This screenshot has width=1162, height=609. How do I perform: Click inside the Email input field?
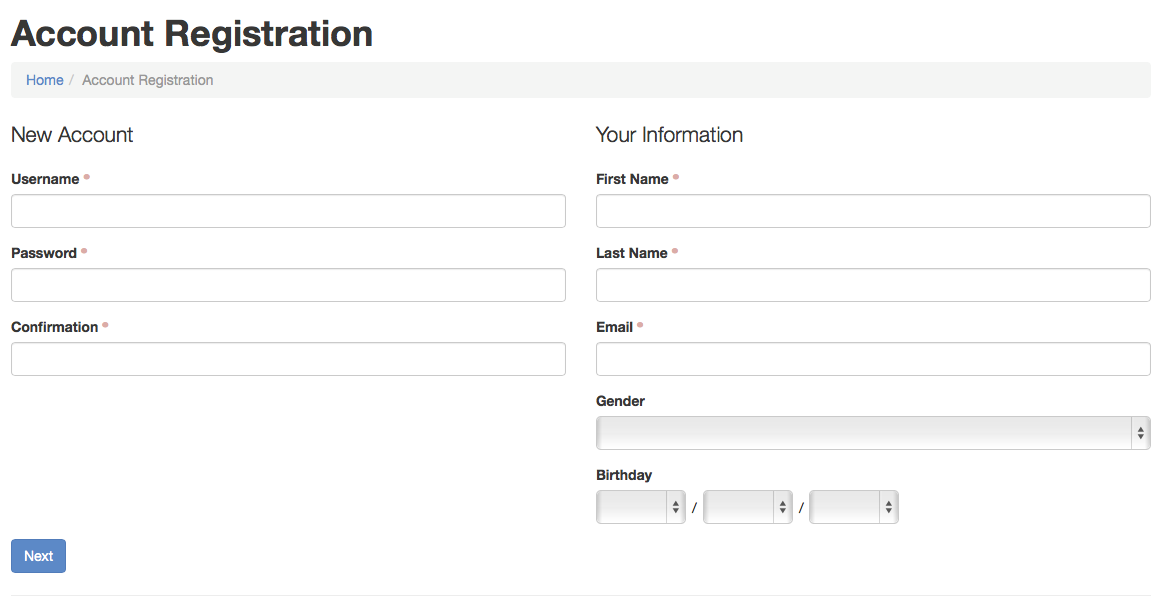[873, 359]
